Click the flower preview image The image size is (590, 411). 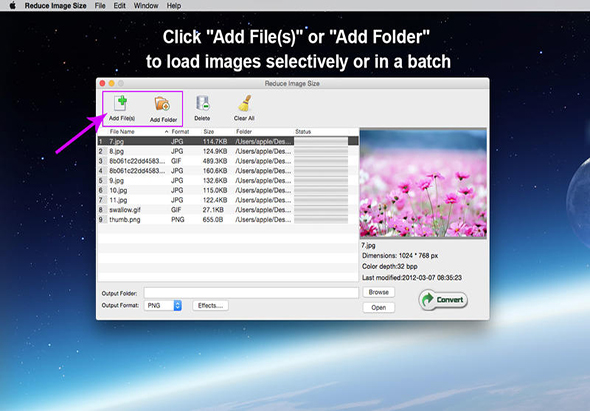(423, 183)
